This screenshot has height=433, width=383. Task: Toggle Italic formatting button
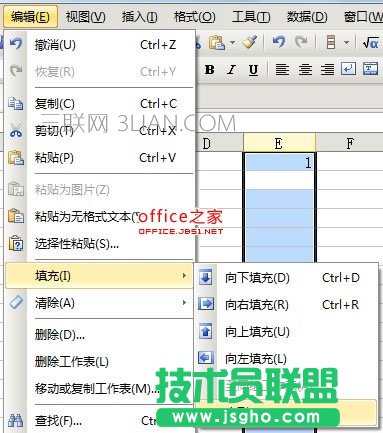(231, 70)
